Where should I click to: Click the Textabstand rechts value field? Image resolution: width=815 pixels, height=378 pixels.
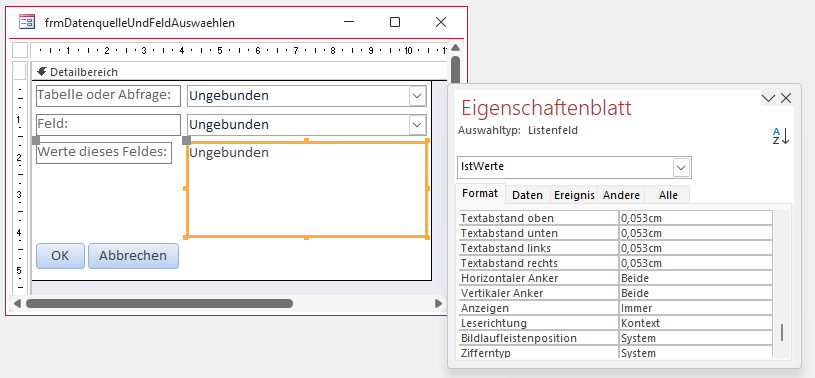pyautogui.click(x=695, y=263)
